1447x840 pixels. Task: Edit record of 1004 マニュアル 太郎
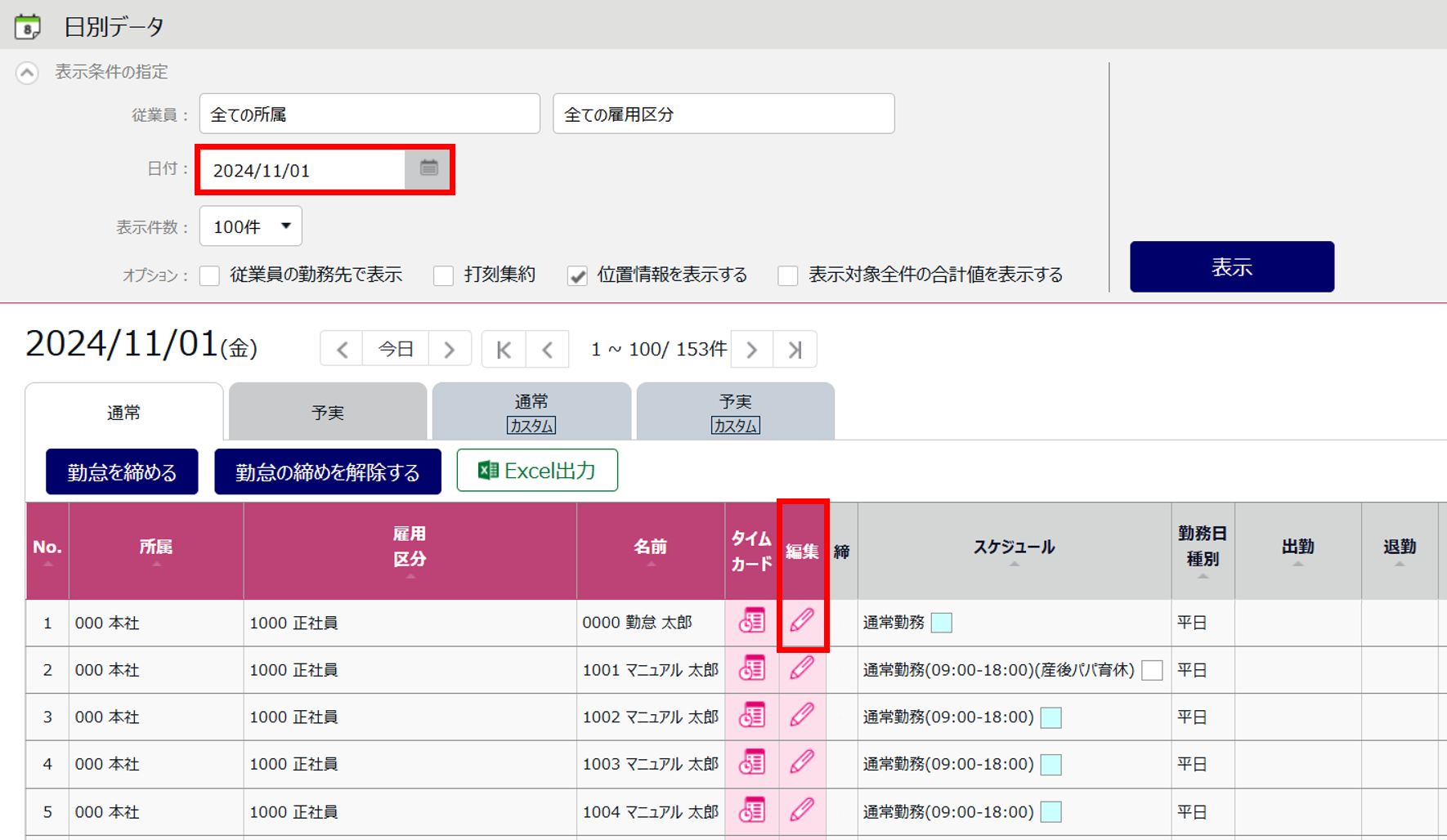pos(802,810)
